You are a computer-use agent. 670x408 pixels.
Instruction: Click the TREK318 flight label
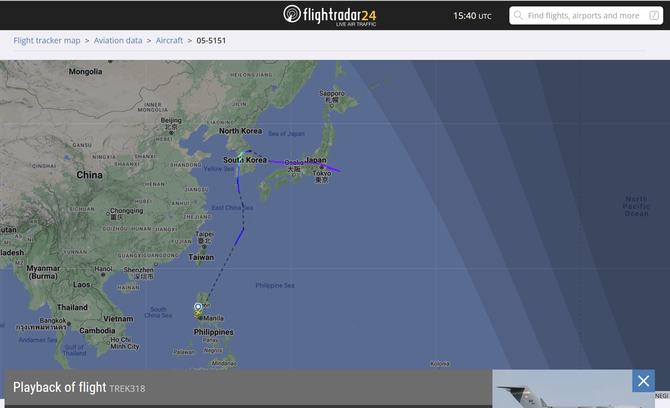127,389
